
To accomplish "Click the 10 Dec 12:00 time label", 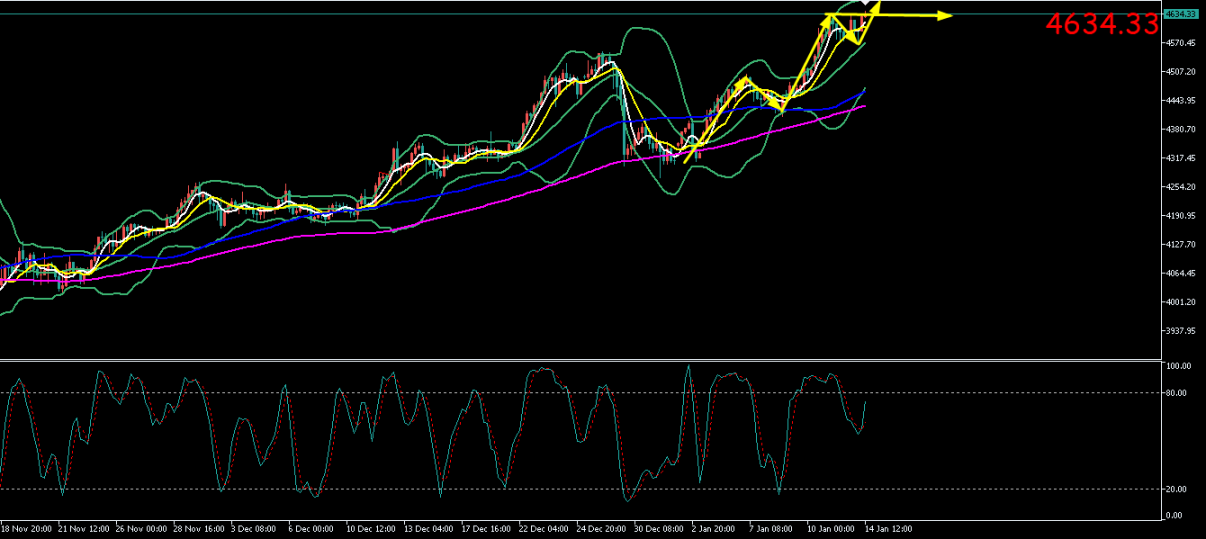I will pos(371,528).
